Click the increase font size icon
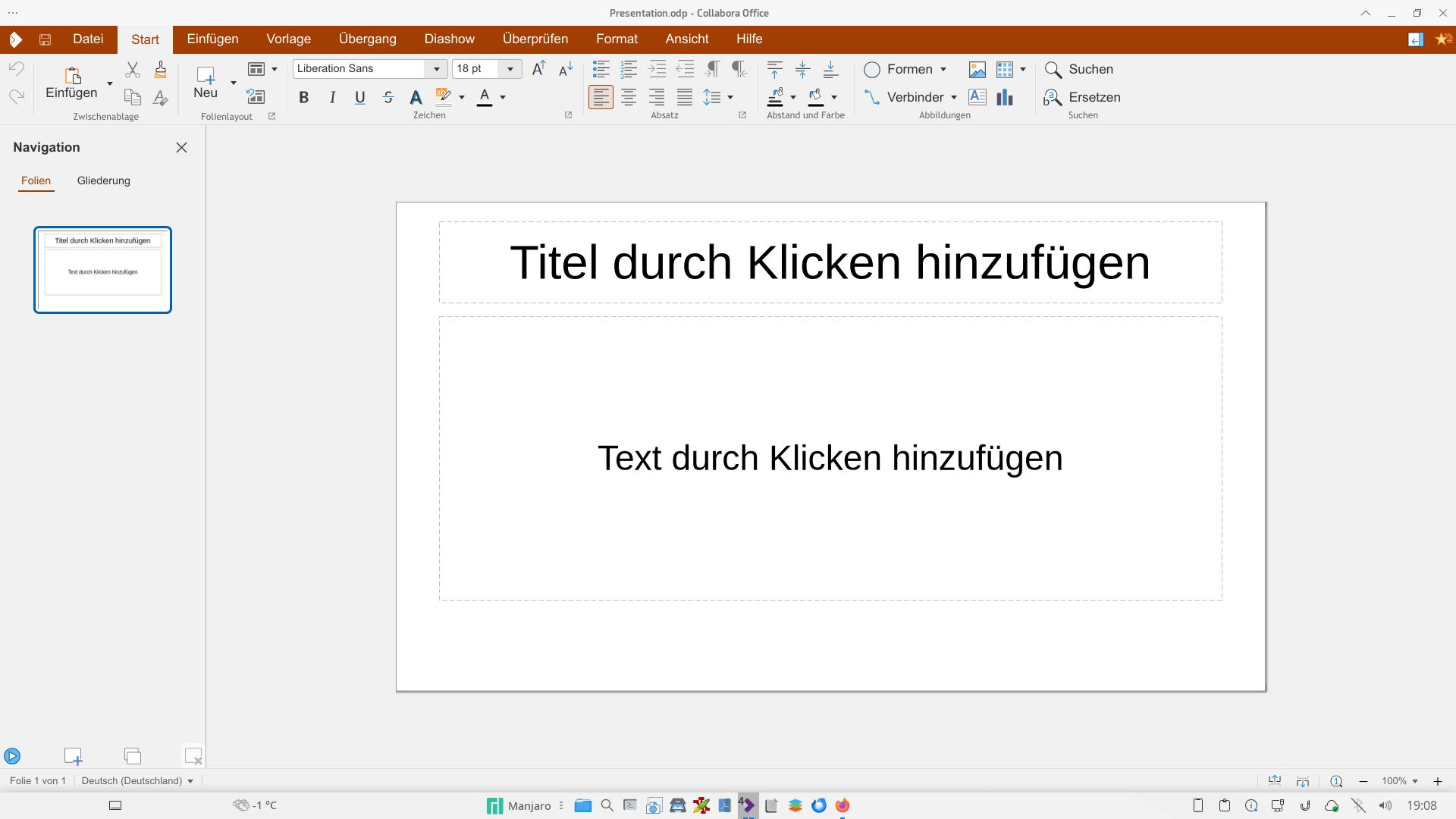1456x819 pixels. [538, 69]
